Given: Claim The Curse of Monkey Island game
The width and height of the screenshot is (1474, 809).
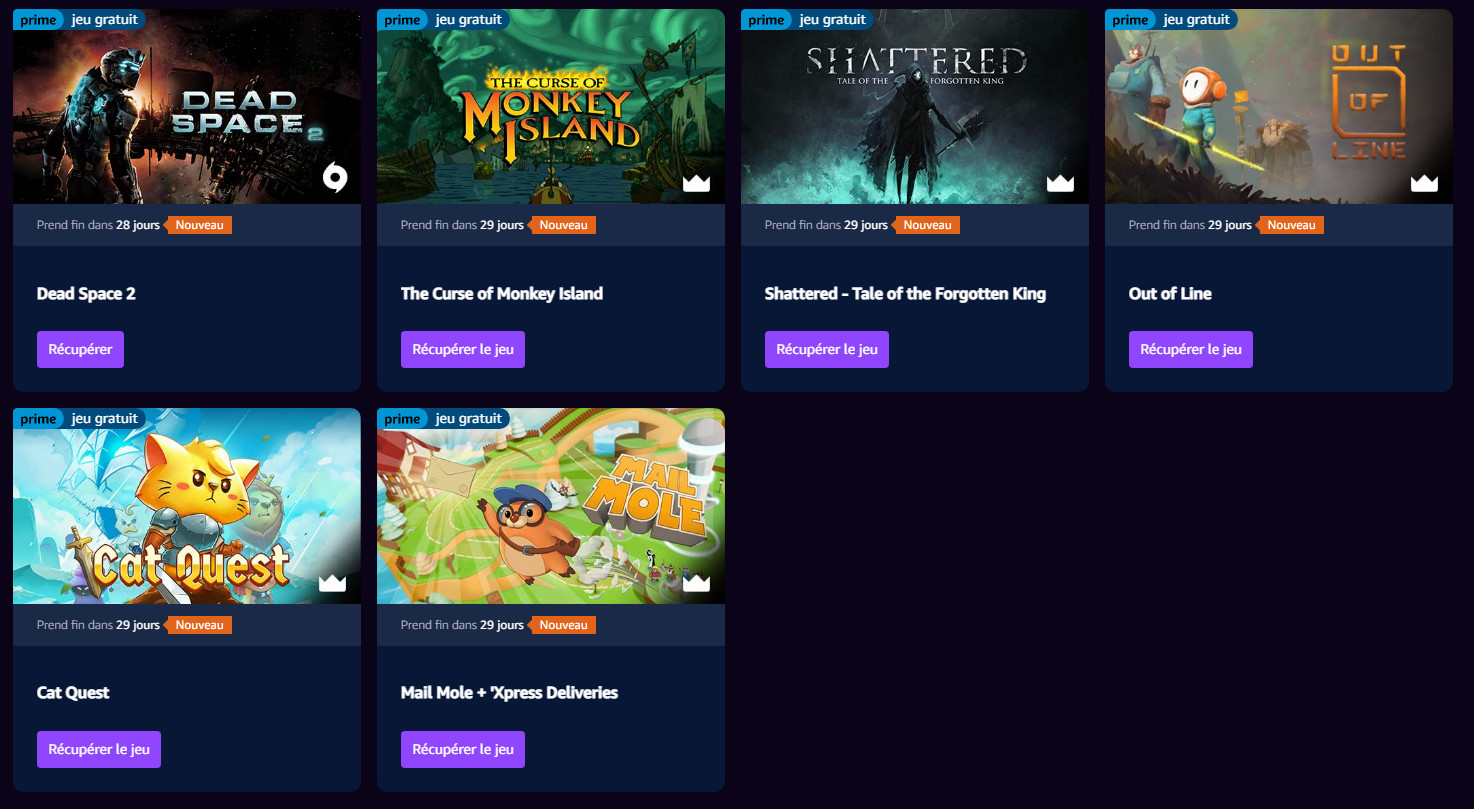Looking at the screenshot, I should coord(463,349).
